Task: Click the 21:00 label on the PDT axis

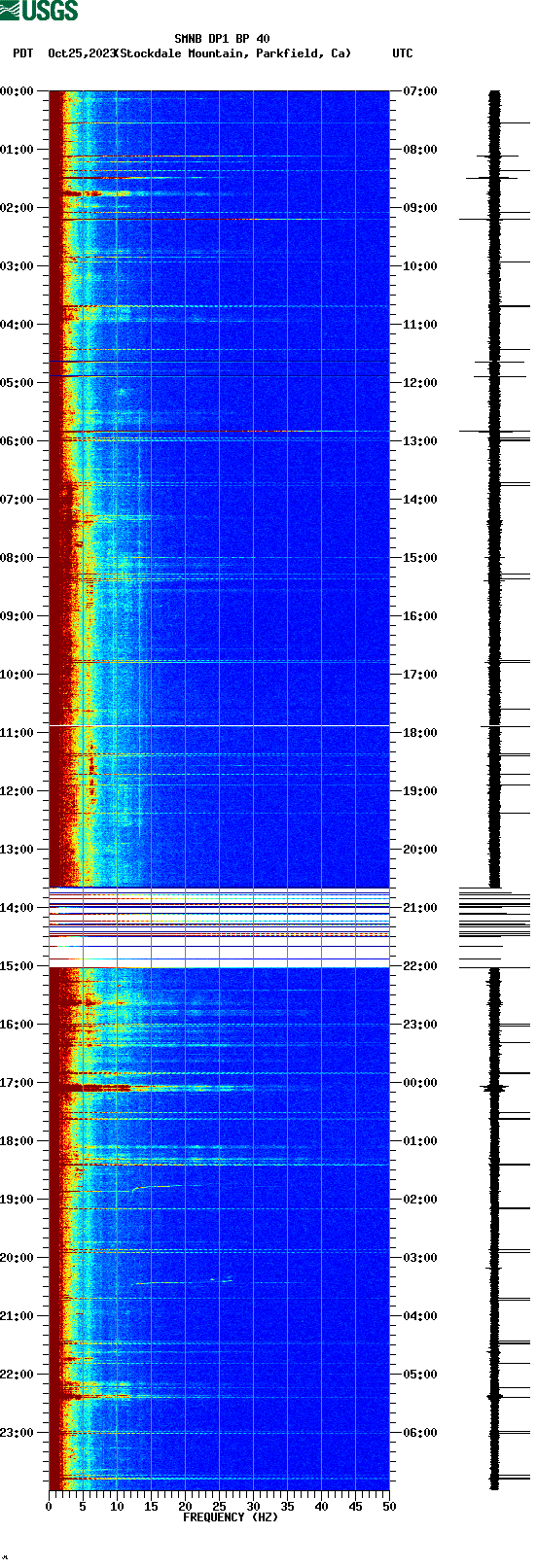Action: click(18, 1316)
